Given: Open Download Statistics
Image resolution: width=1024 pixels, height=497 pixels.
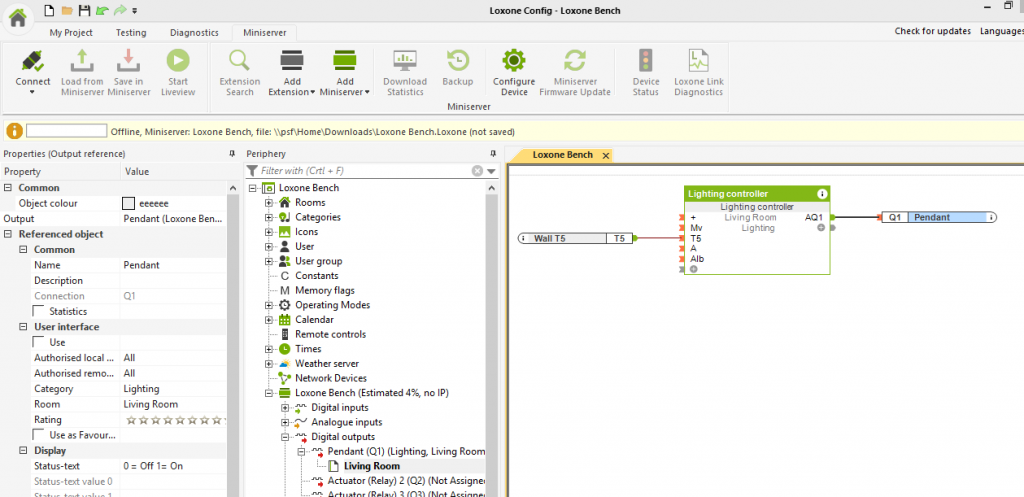Looking at the screenshot, I should pos(405,72).
